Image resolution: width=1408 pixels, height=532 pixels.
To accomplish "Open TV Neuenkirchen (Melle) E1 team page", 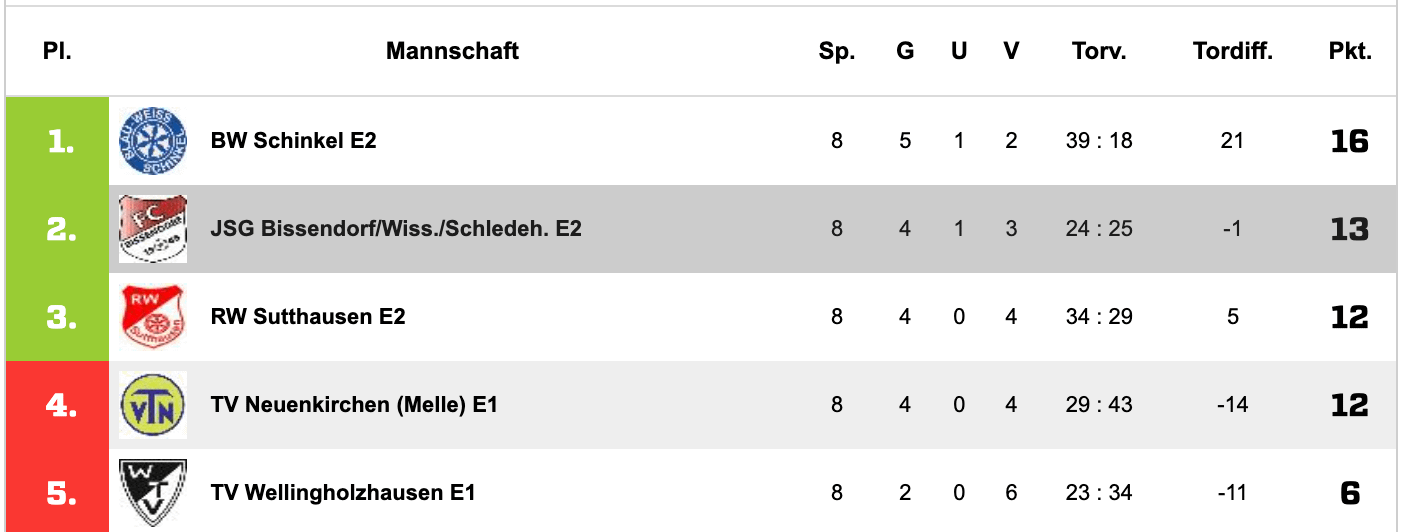I will tap(355, 405).
